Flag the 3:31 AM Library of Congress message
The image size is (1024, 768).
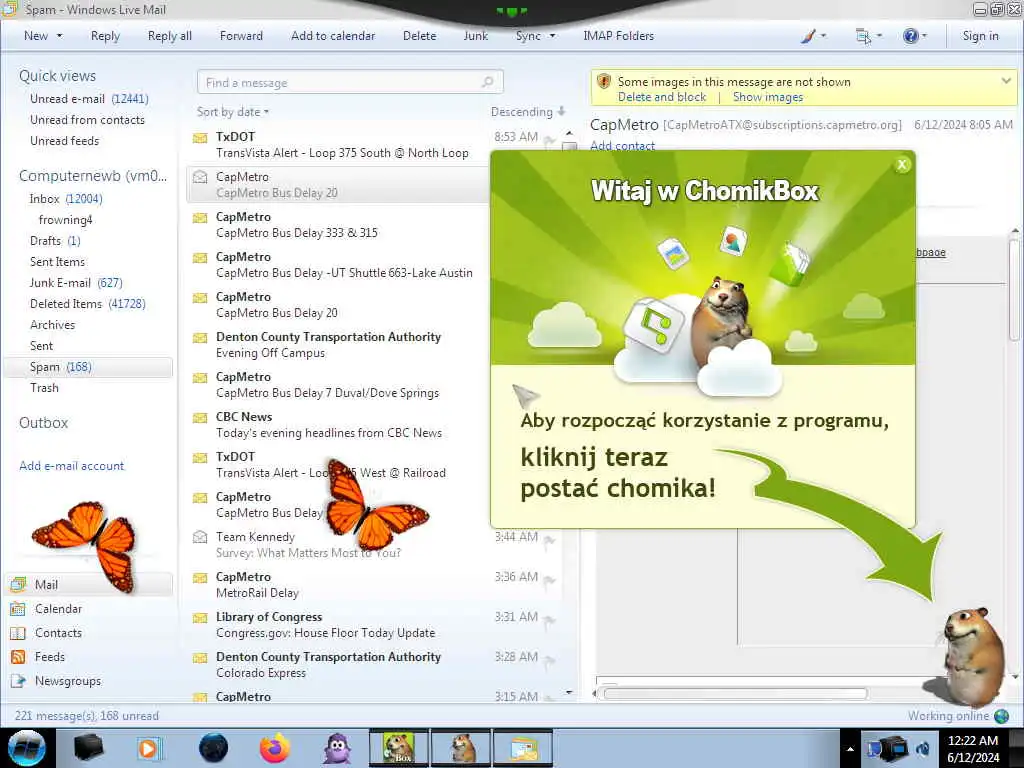(550, 620)
